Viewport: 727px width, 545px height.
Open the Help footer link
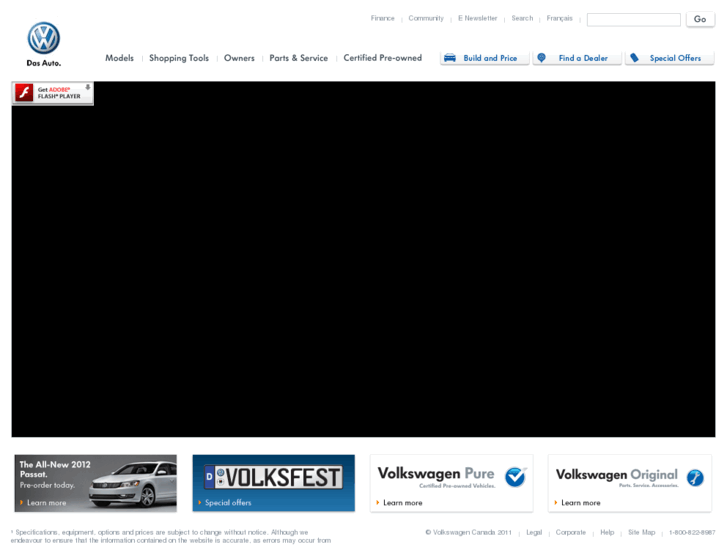coord(607,532)
